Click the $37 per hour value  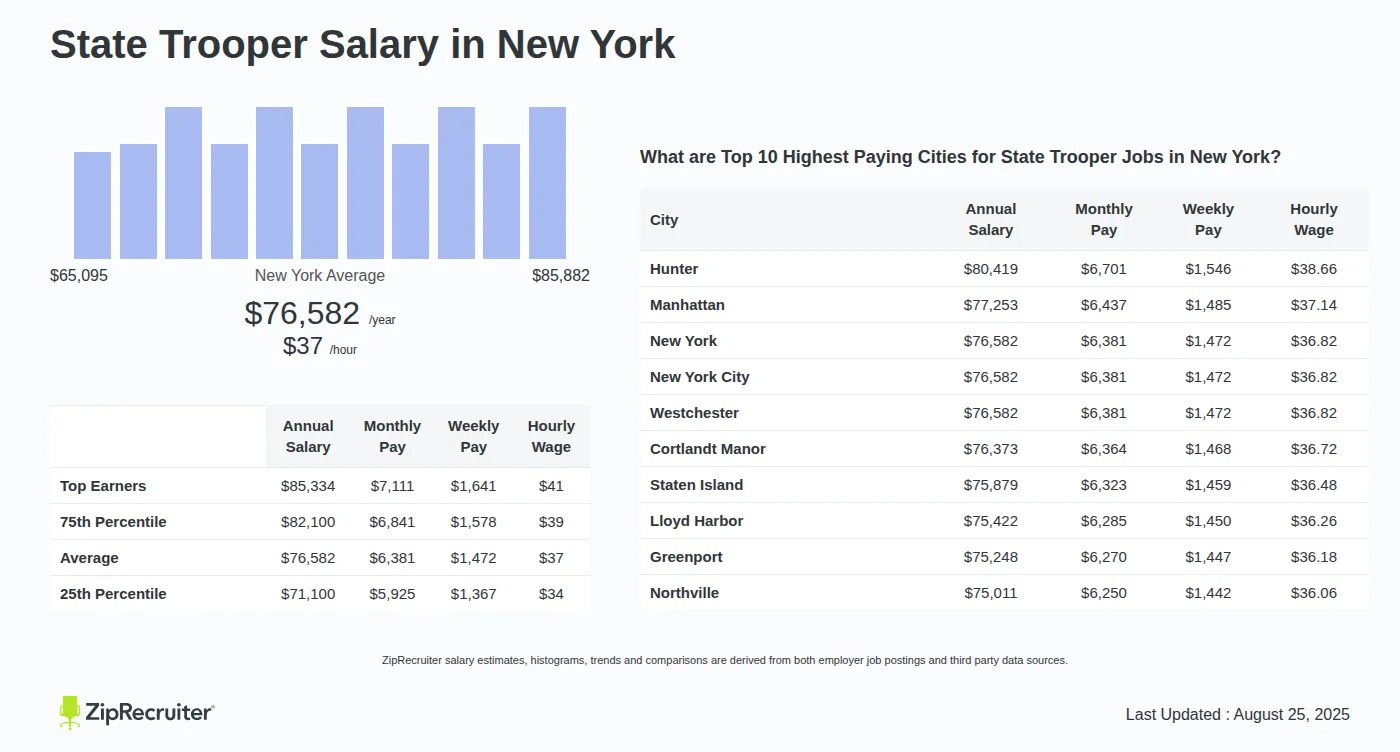pos(320,346)
